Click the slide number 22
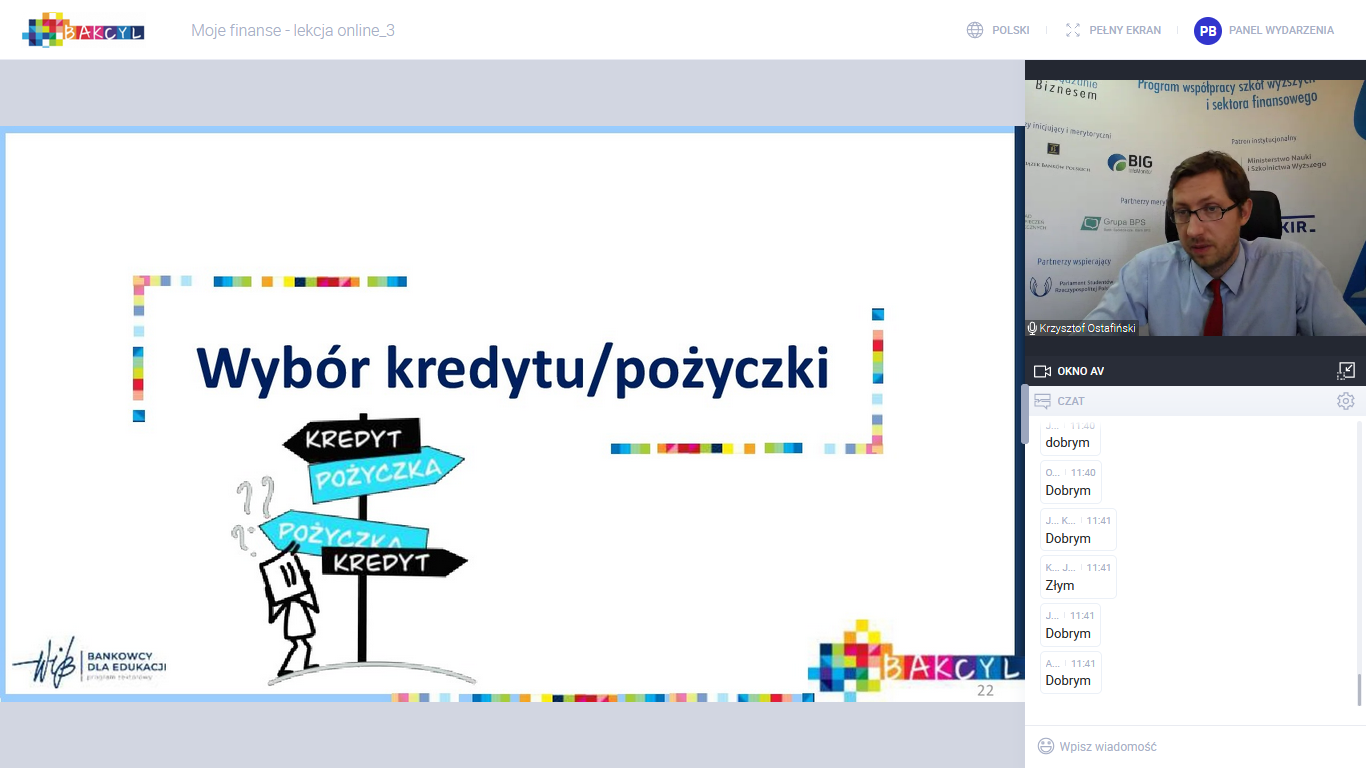The width and height of the screenshot is (1366, 768). (985, 690)
